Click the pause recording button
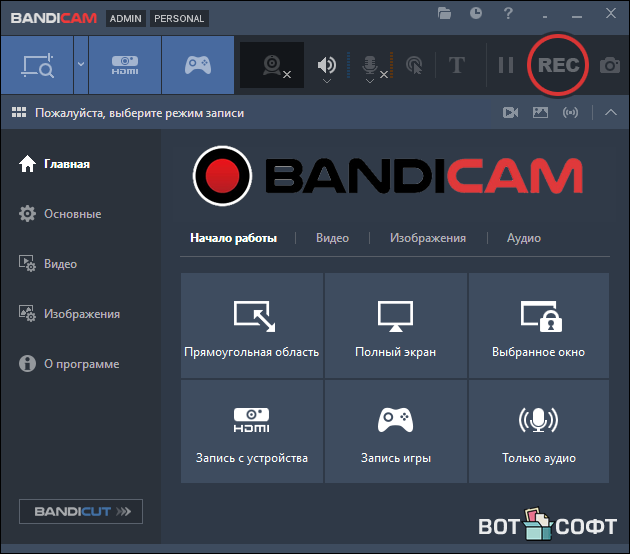The width and height of the screenshot is (630, 554). coord(506,65)
